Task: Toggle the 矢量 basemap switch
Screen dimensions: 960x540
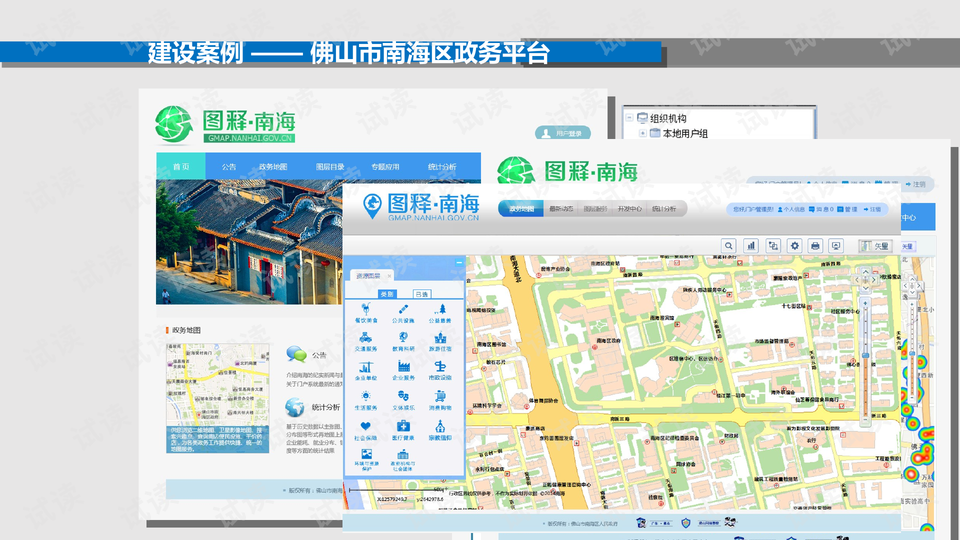Action: 875,246
